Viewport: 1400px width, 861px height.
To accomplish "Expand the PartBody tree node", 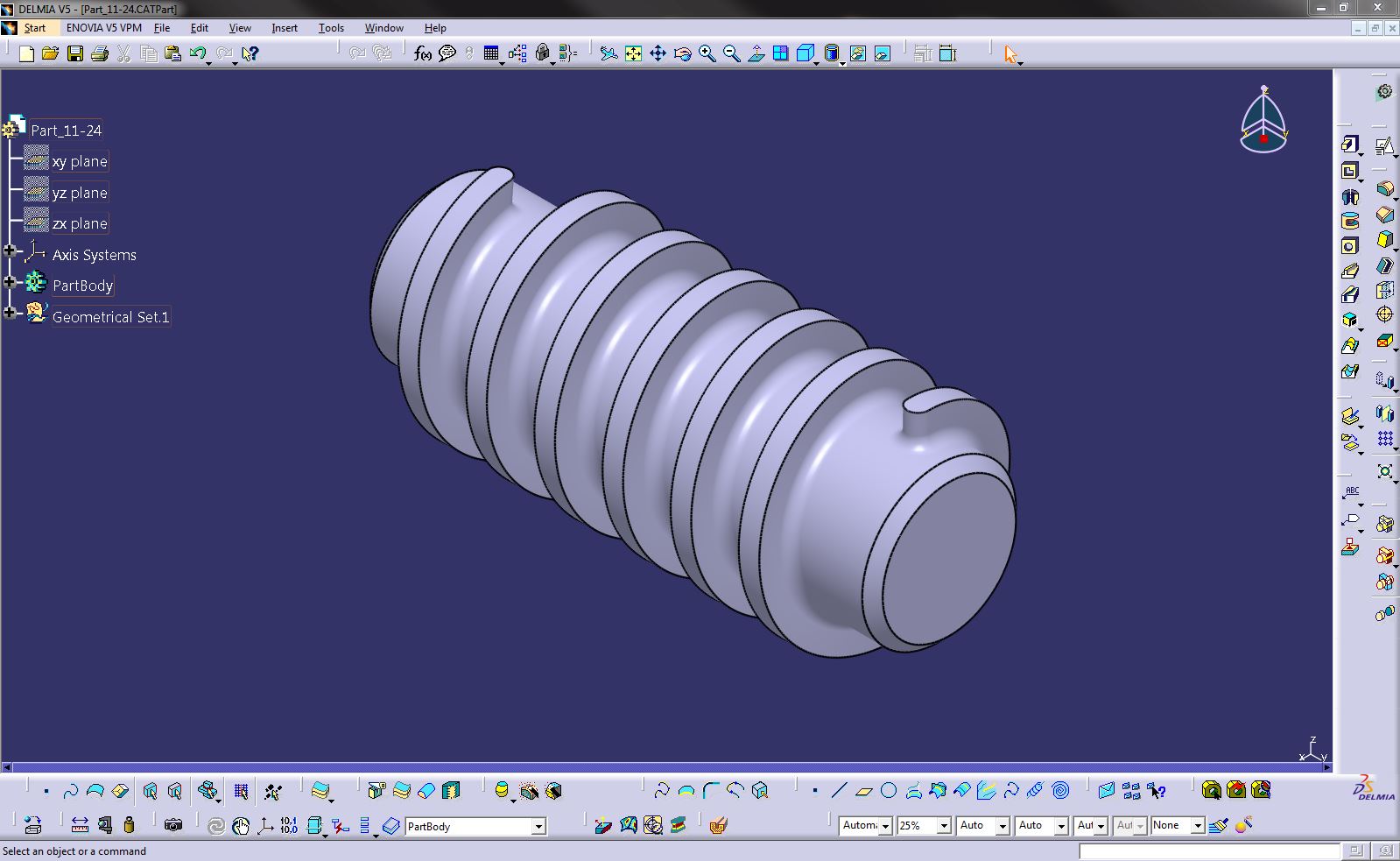I will (x=10, y=282).
